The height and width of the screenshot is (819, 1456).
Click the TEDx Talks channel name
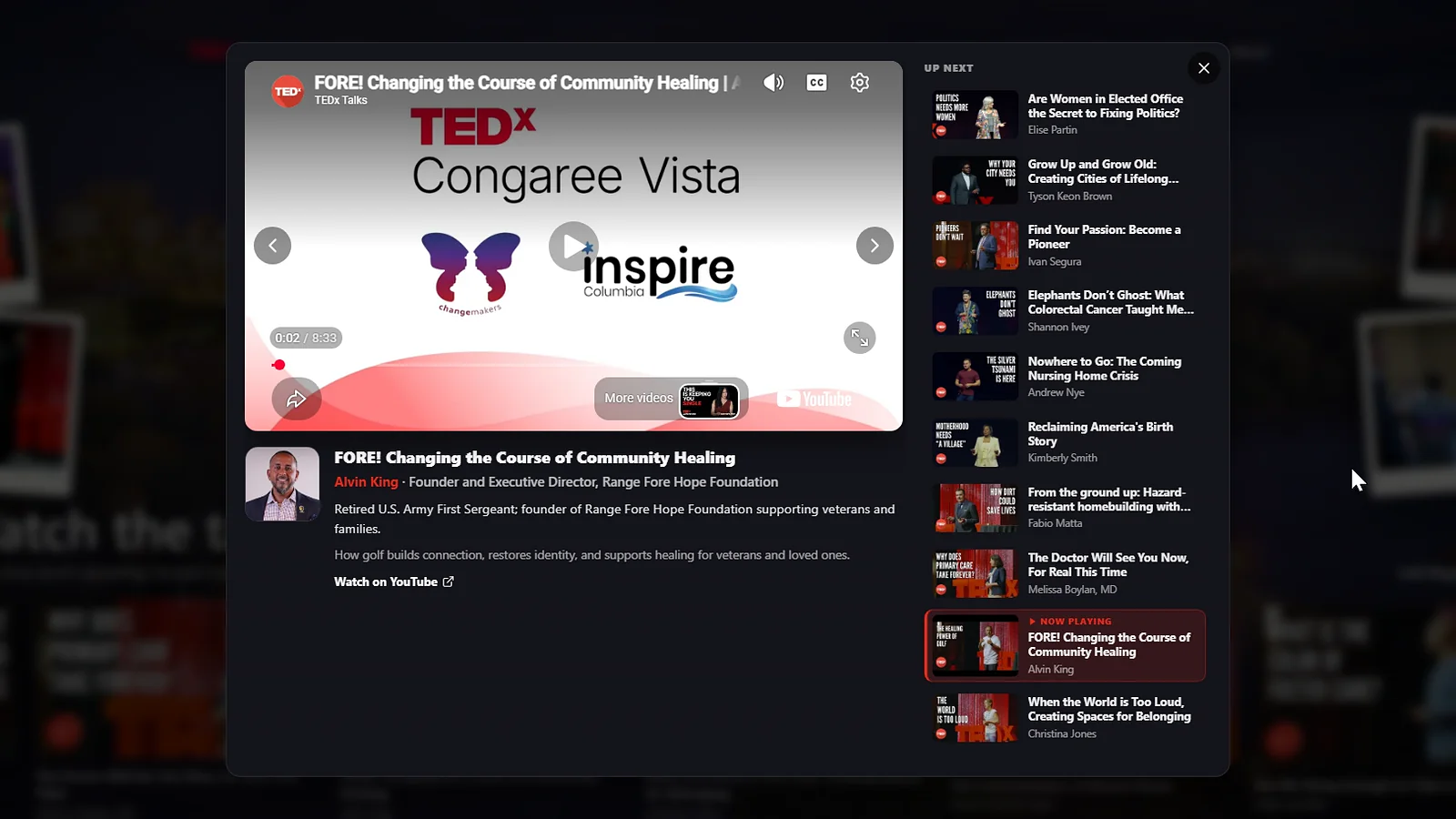pyautogui.click(x=341, y=100)
